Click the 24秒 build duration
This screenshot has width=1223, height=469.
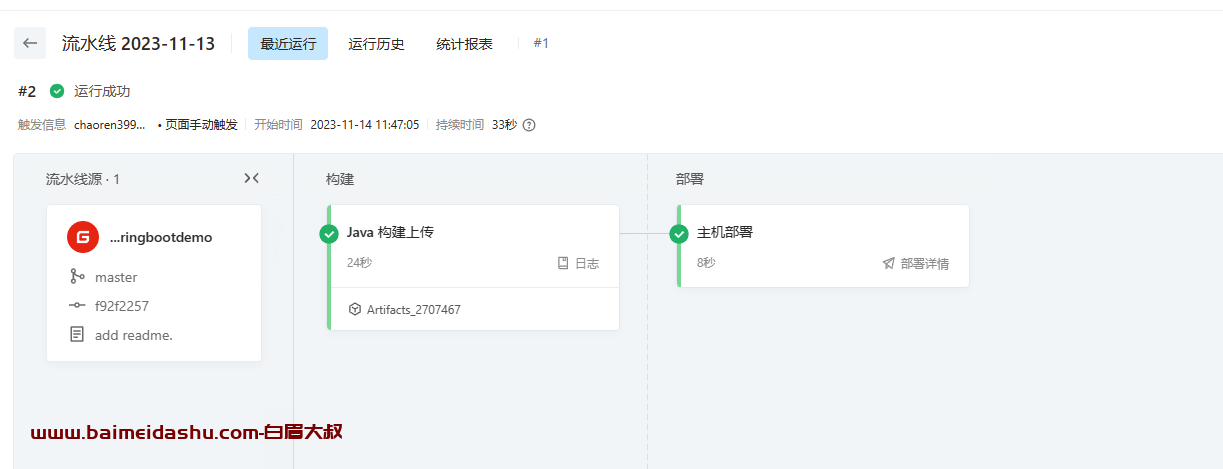coord(359,263)
